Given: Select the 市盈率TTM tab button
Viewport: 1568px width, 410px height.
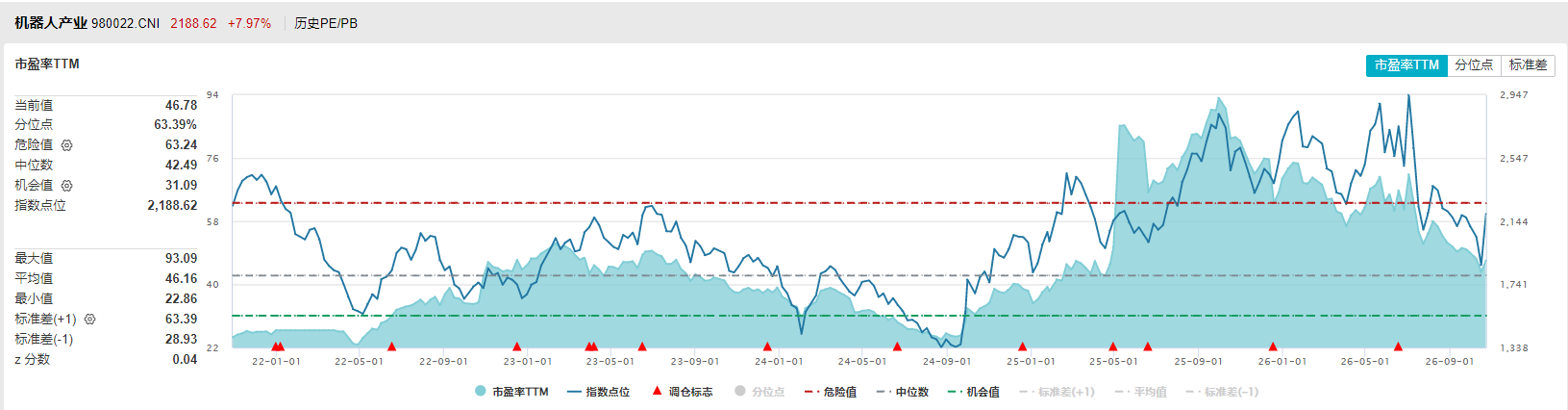Looking at the screenshot, I should coord(1406,65).
